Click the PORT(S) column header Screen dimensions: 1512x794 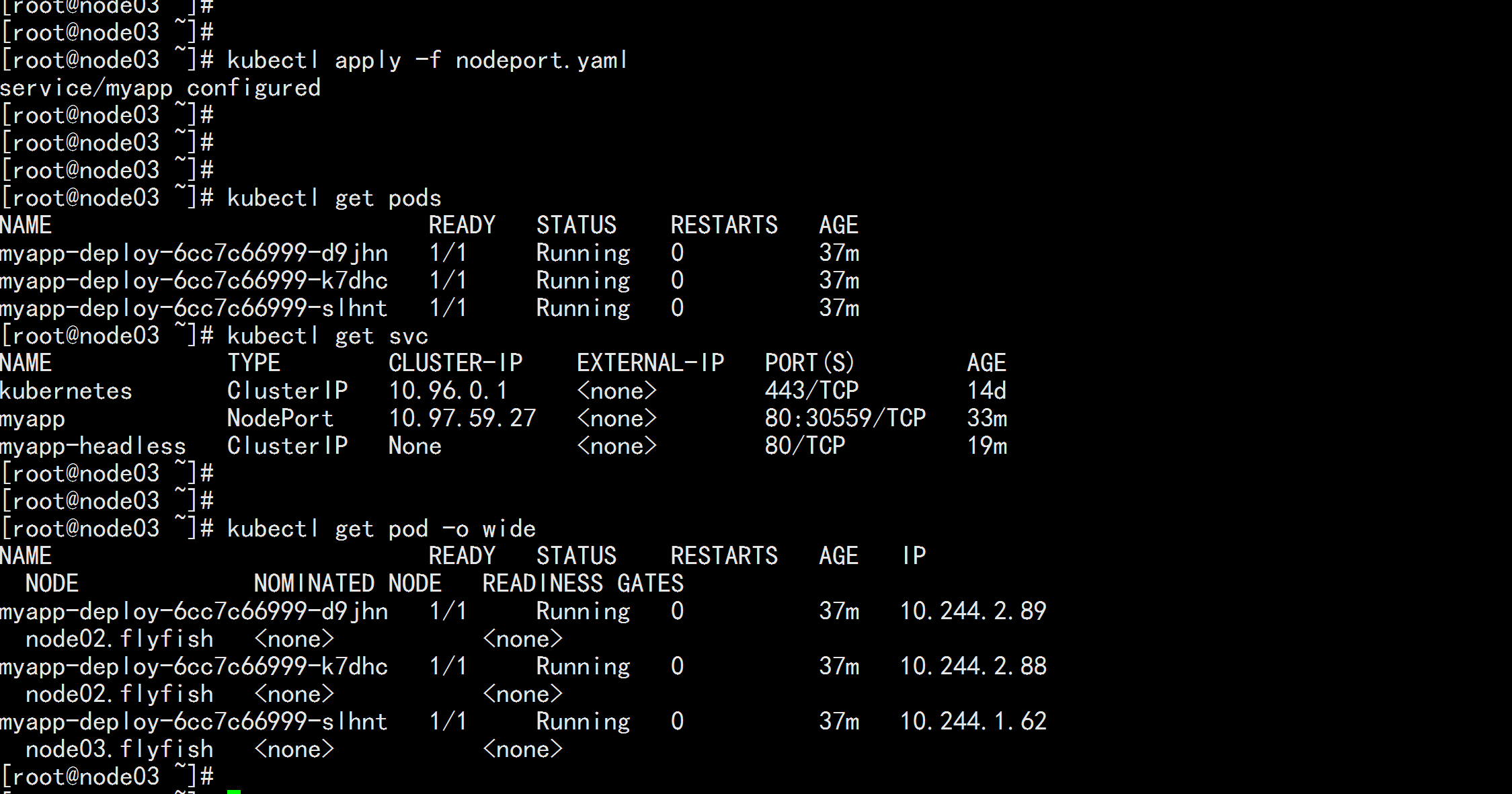tap(809, 363)
